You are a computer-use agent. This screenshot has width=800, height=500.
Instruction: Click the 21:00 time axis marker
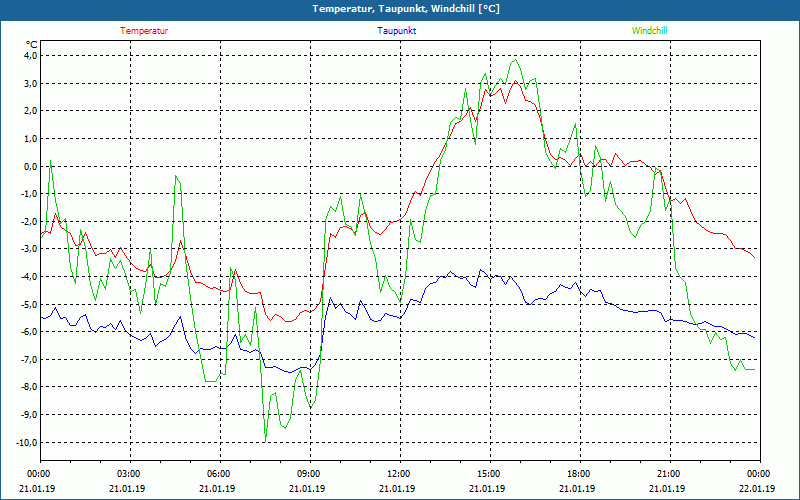coord(669,474)
